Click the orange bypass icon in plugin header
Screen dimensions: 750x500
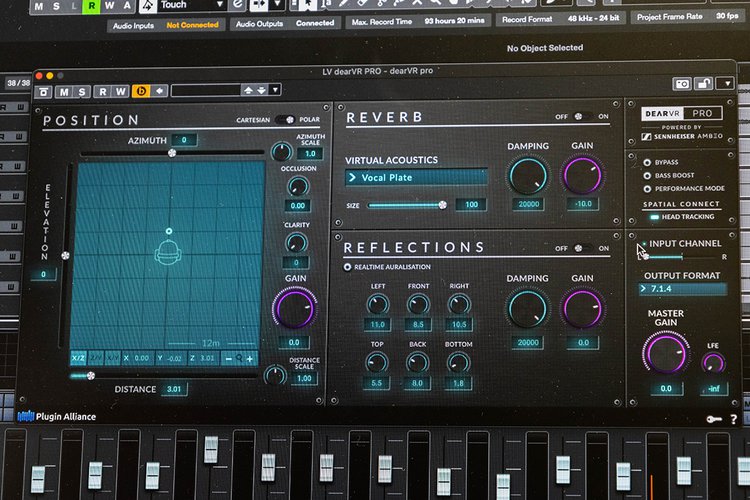pyautogui.click(x=142, y=91)
